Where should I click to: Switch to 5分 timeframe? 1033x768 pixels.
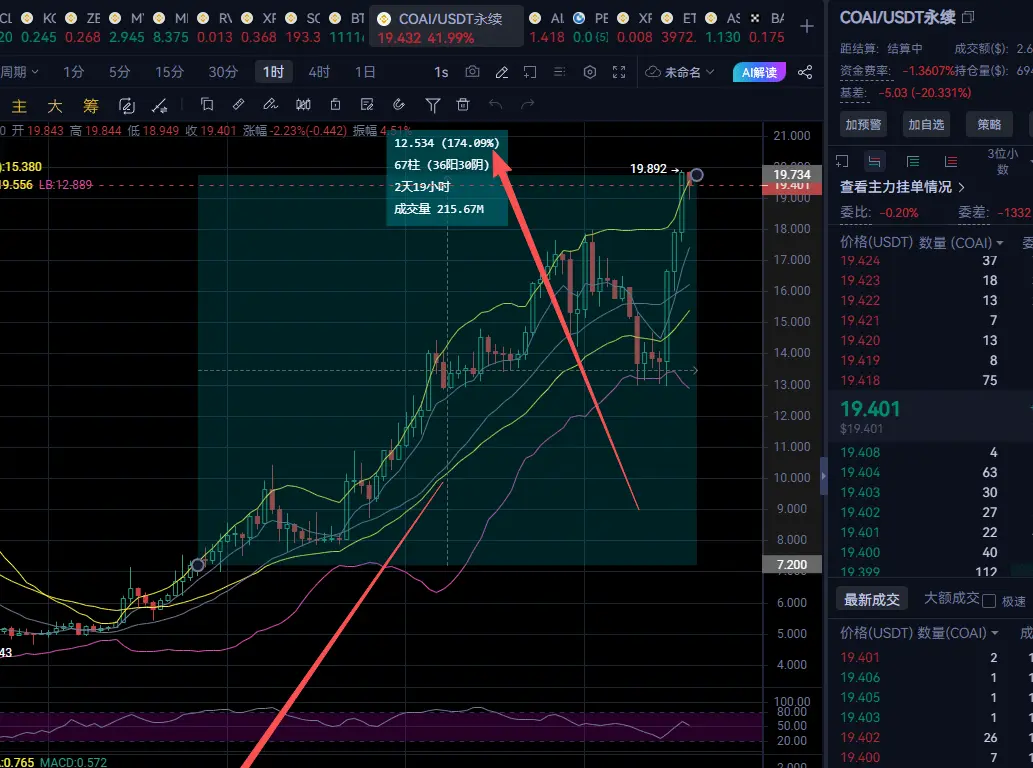[x=119, y=72]
